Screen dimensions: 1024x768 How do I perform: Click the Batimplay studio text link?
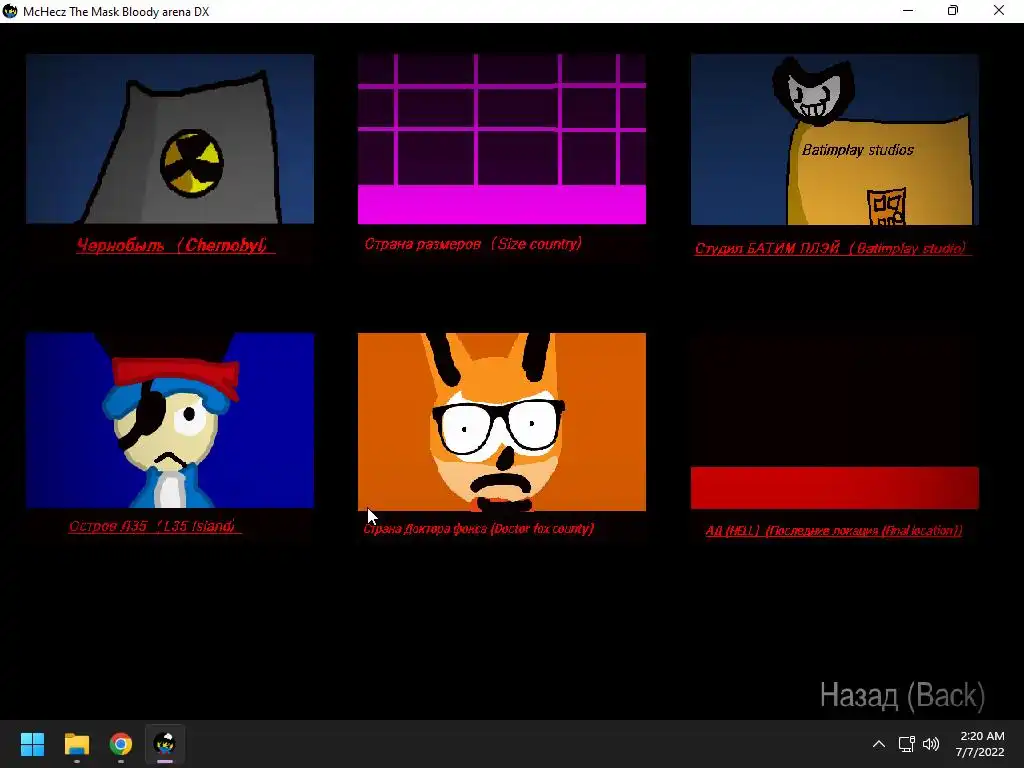click(831, 248)
